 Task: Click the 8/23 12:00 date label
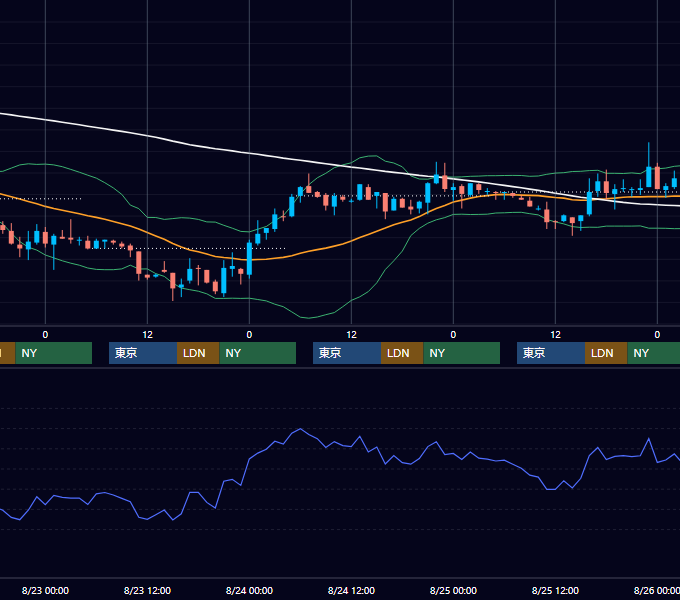(x=147, y=590)
